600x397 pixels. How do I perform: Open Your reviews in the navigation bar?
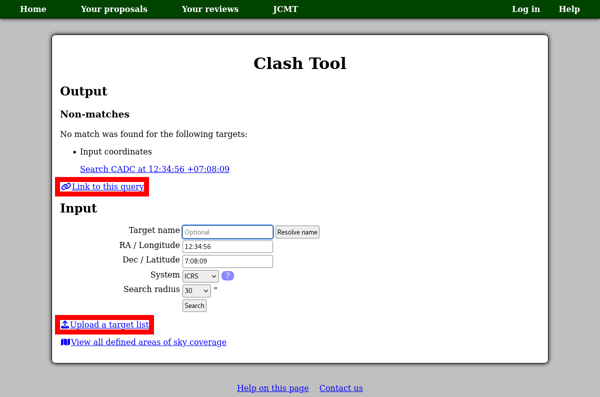[210, 9]
